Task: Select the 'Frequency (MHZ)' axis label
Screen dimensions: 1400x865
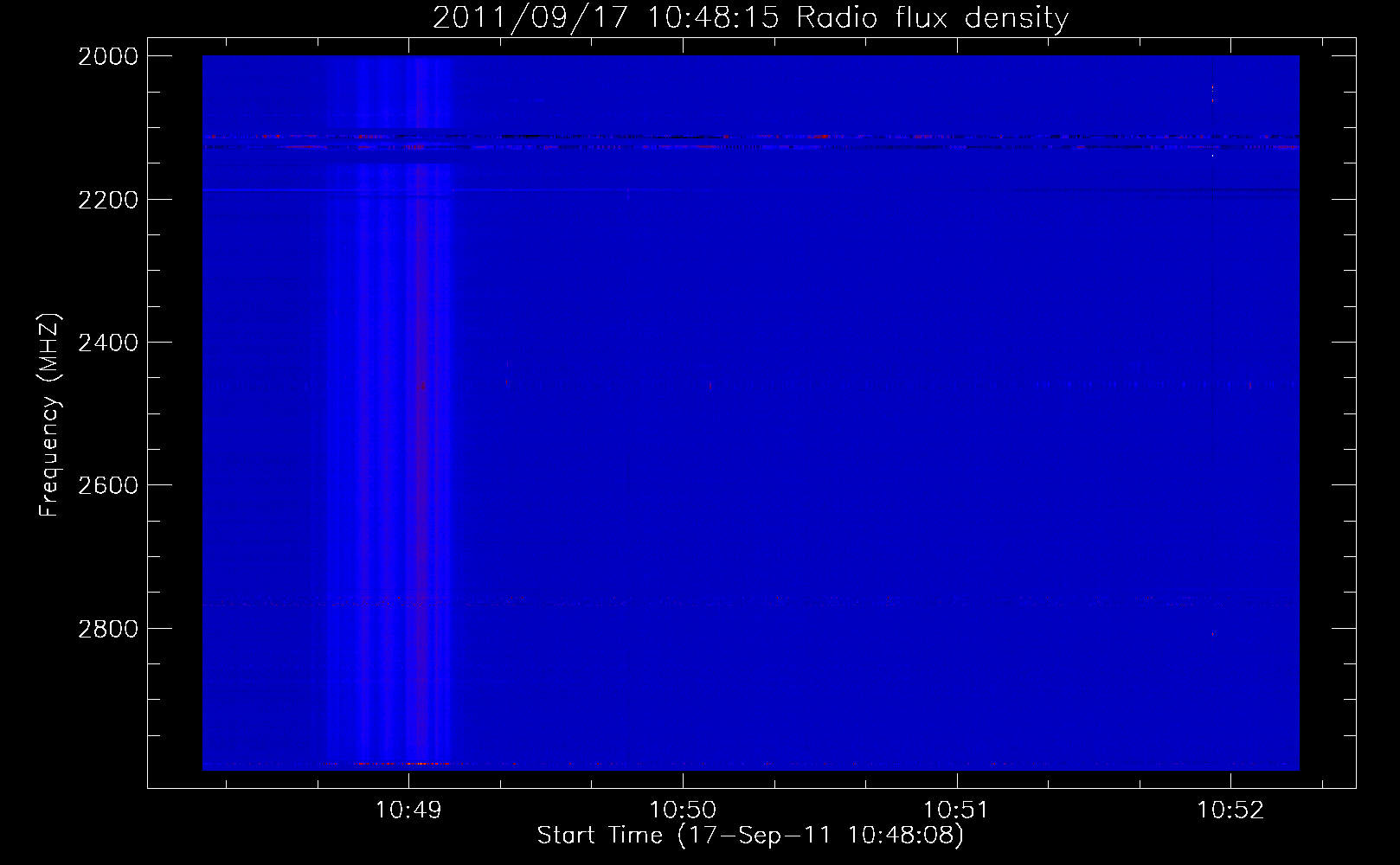Action: pyautogui.click(x=50, y=414)
